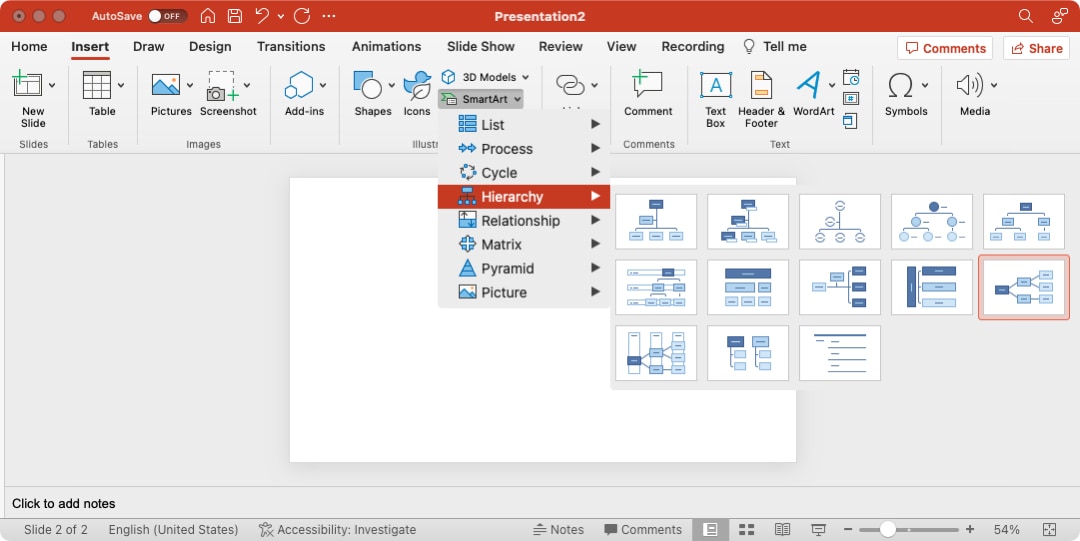Click to add notes field

pyautogui.click(x=63, y=503)
